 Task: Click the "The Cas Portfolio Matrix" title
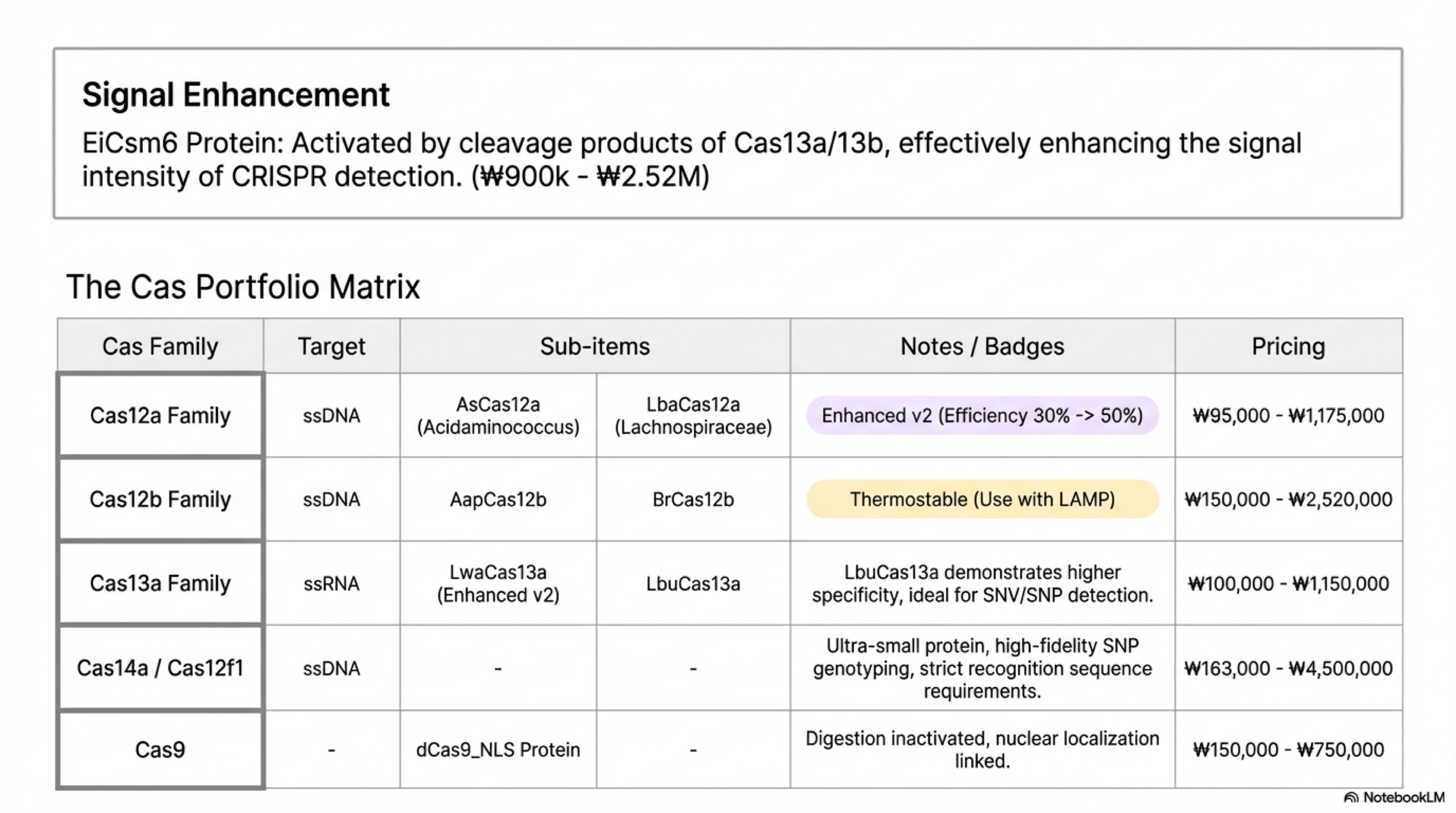[243, 287]
